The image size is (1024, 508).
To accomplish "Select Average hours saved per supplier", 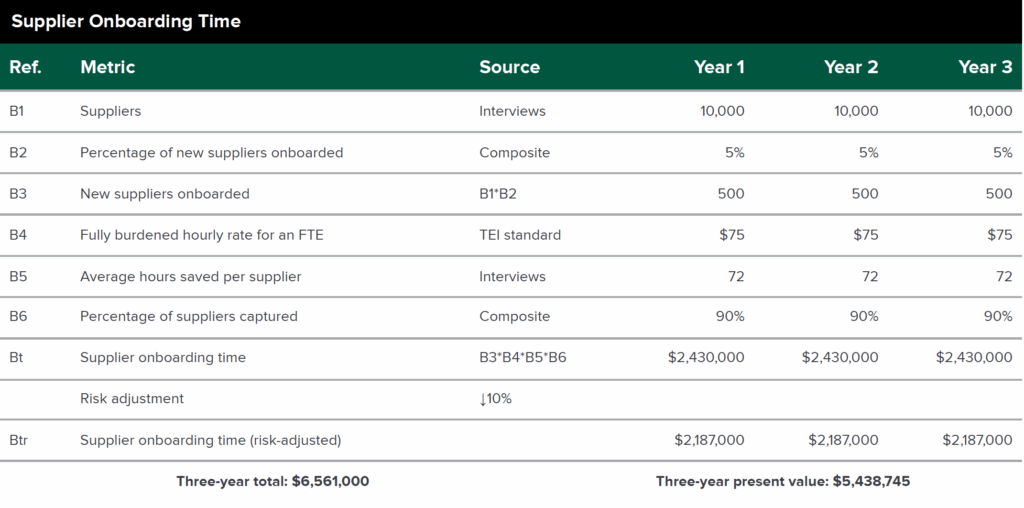I will (191, 277).
